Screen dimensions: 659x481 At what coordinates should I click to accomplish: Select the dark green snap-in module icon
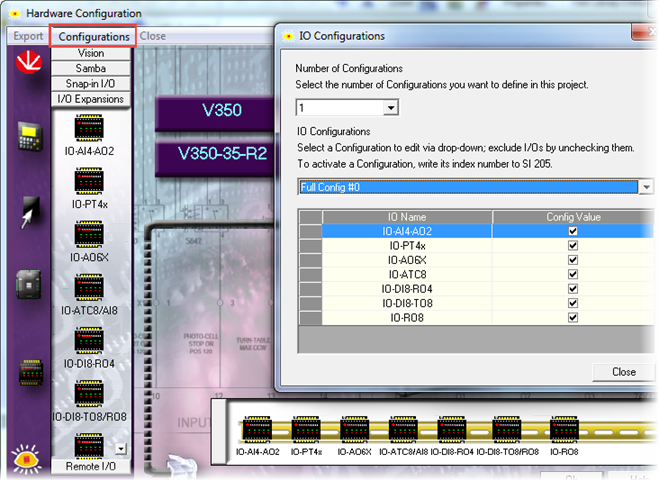click(x=29, y=285)
